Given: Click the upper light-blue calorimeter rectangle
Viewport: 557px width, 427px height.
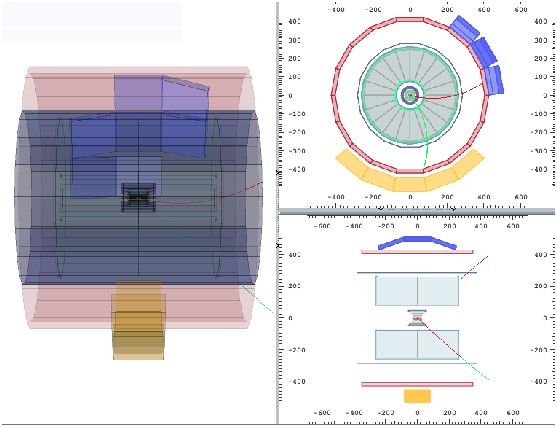Looking at the screenshot, I should point(417,291).
